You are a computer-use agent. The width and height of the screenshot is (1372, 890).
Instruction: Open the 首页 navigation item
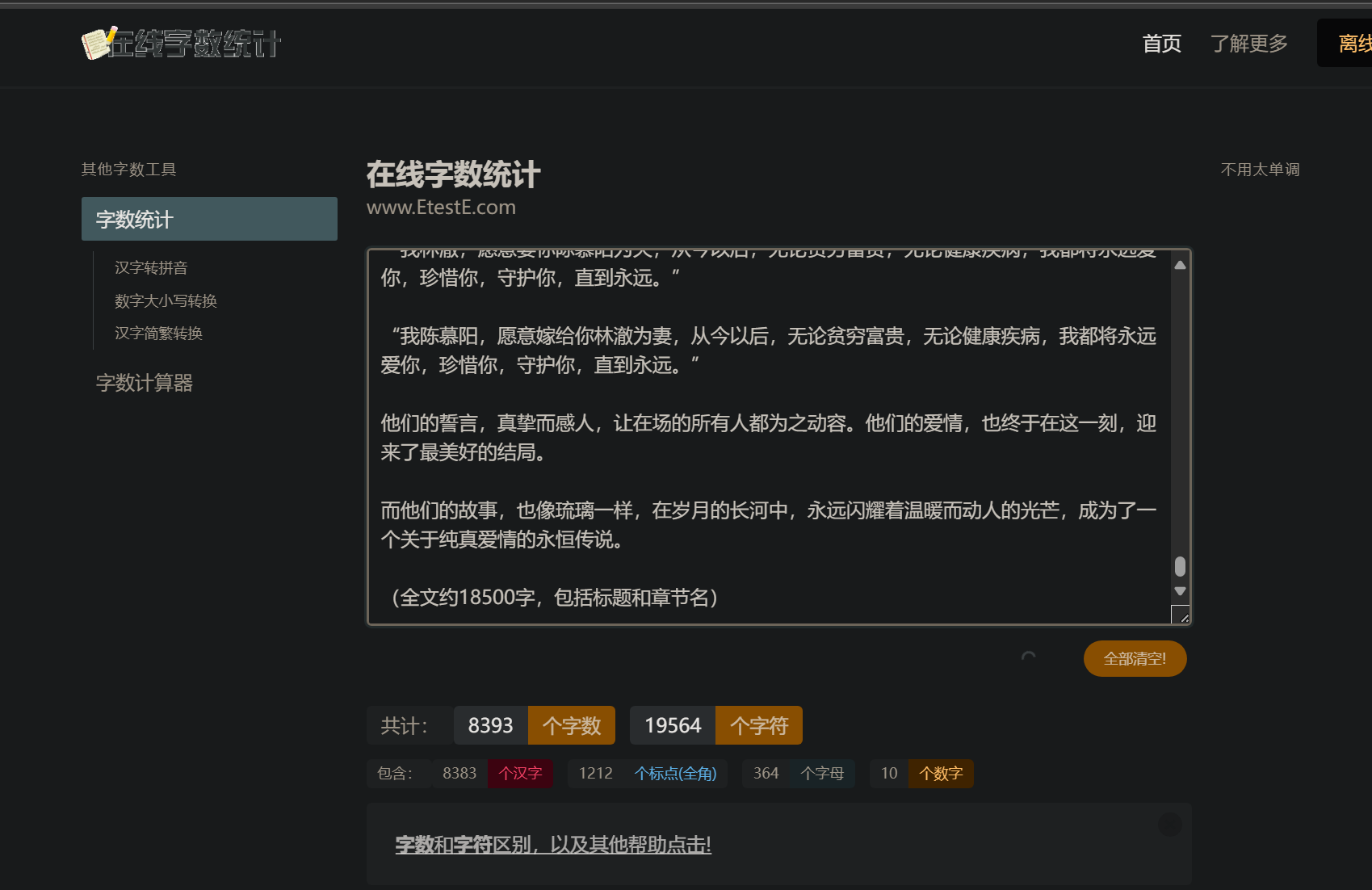coord(1162,44)
